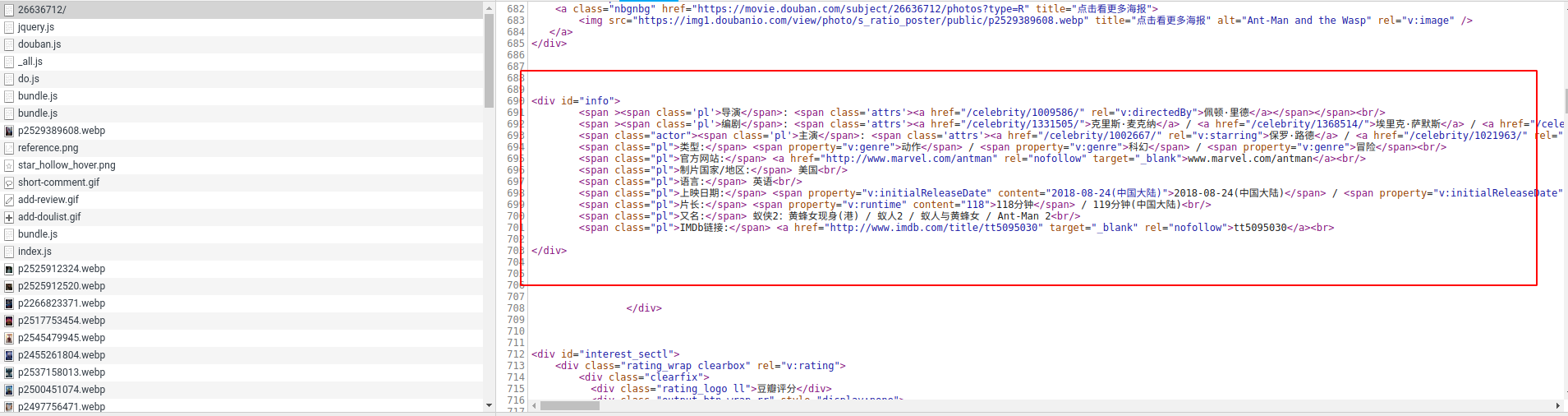The width and height of the screenshot is (1568, 416).
Task: Click the closing </div> on line 703
Action: click(x=549, y=251)
